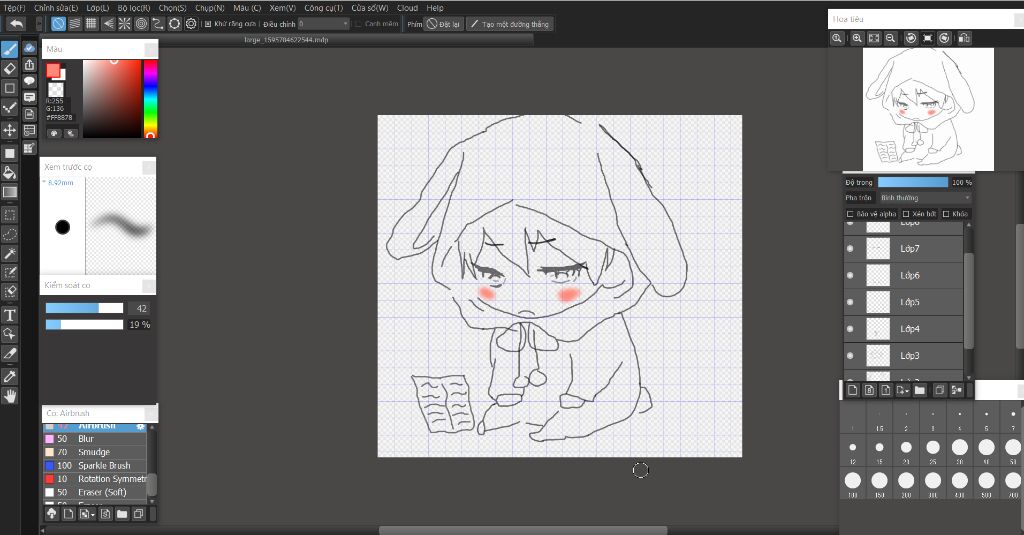
Task: Flip the view in navigator panel
Action: click(964, 39)
